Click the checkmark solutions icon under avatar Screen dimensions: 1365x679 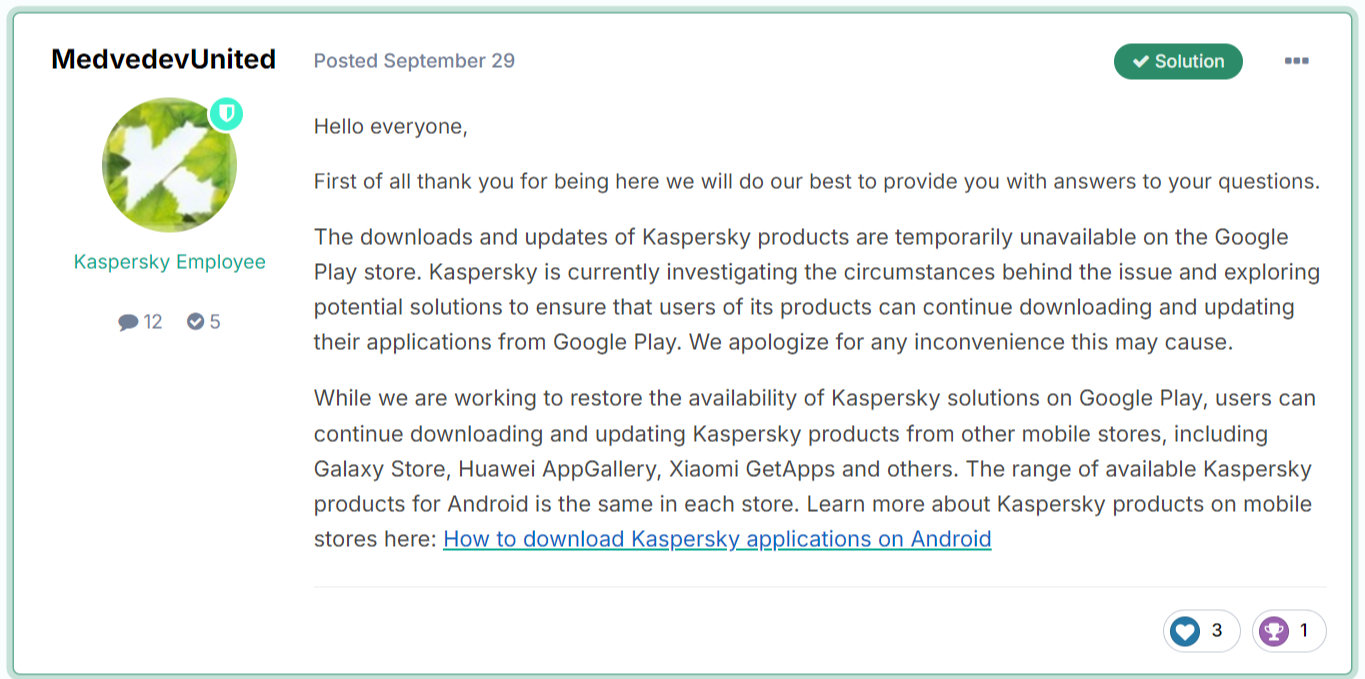tap(196, 322)
